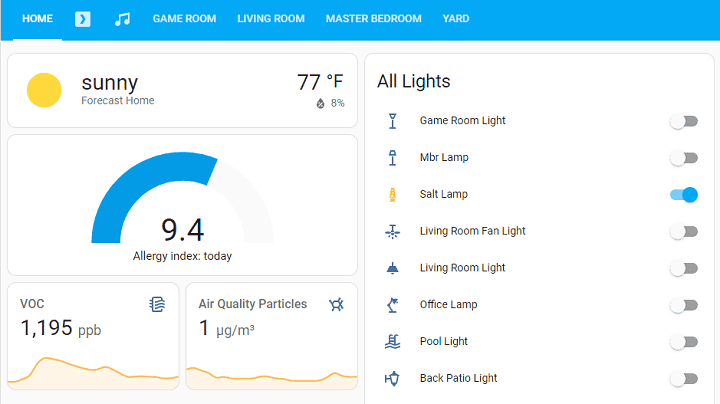Click the Office Lamp desk lamp icon
720x404 pixels.
[x=392, y=305]
